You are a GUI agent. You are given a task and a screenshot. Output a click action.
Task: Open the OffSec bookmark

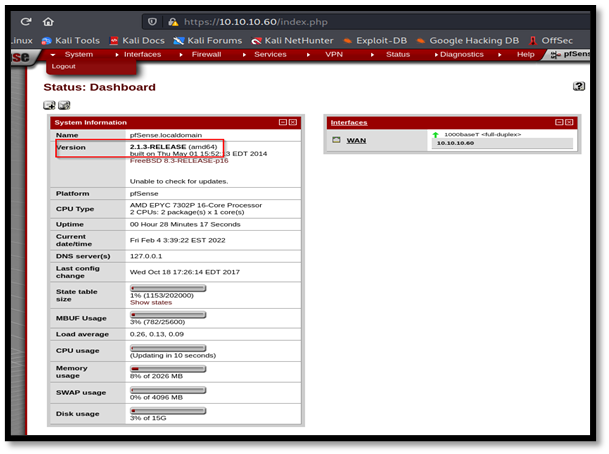[551, 40]
